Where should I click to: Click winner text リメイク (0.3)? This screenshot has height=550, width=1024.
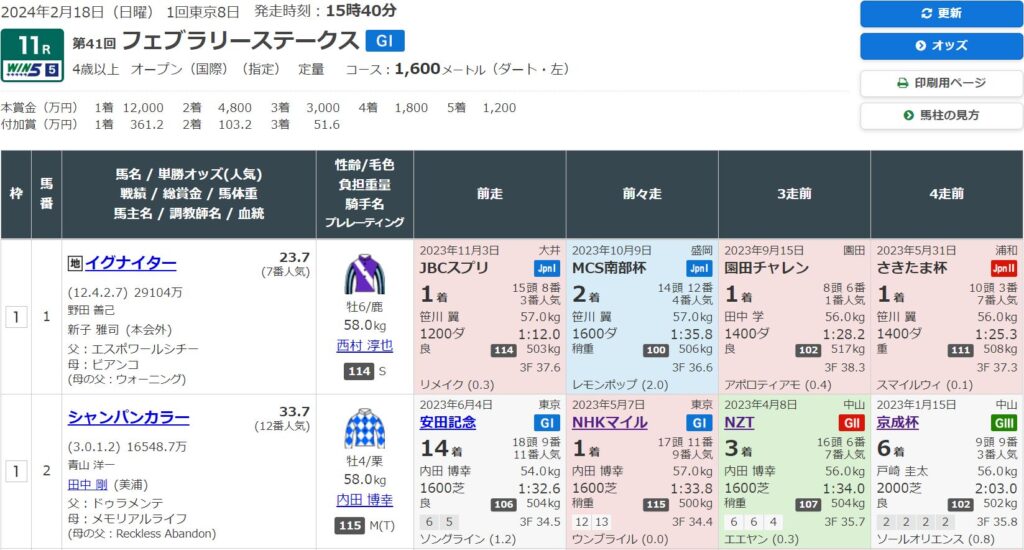point(456,385)
